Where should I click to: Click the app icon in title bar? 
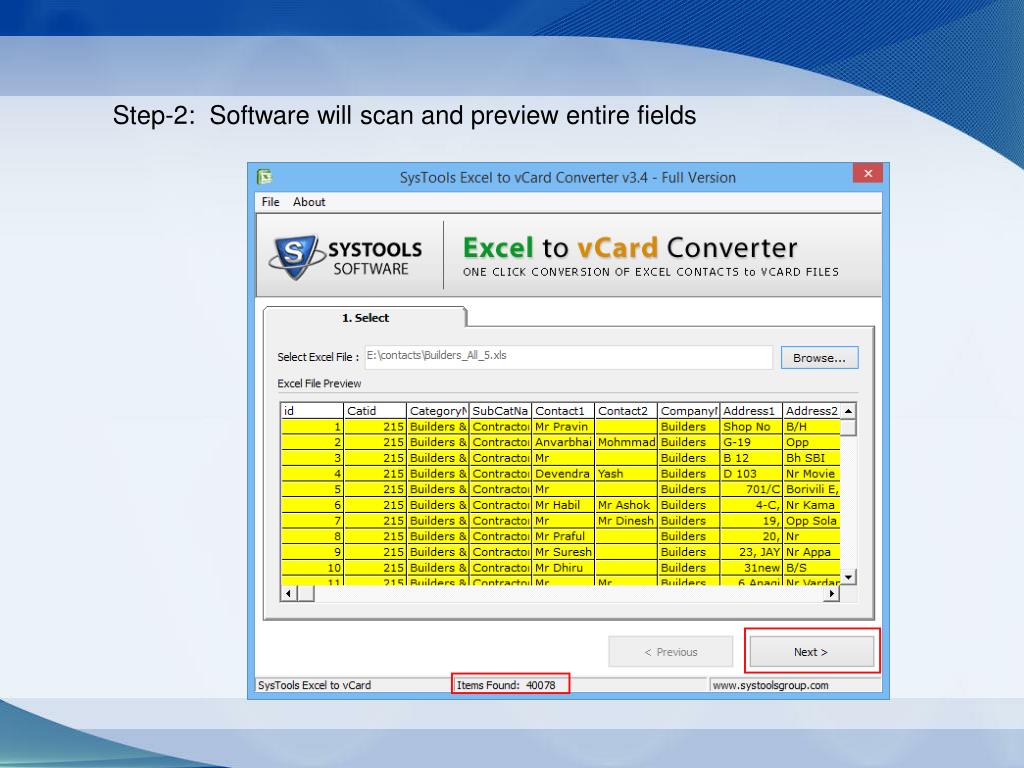(x=264, y=177)
